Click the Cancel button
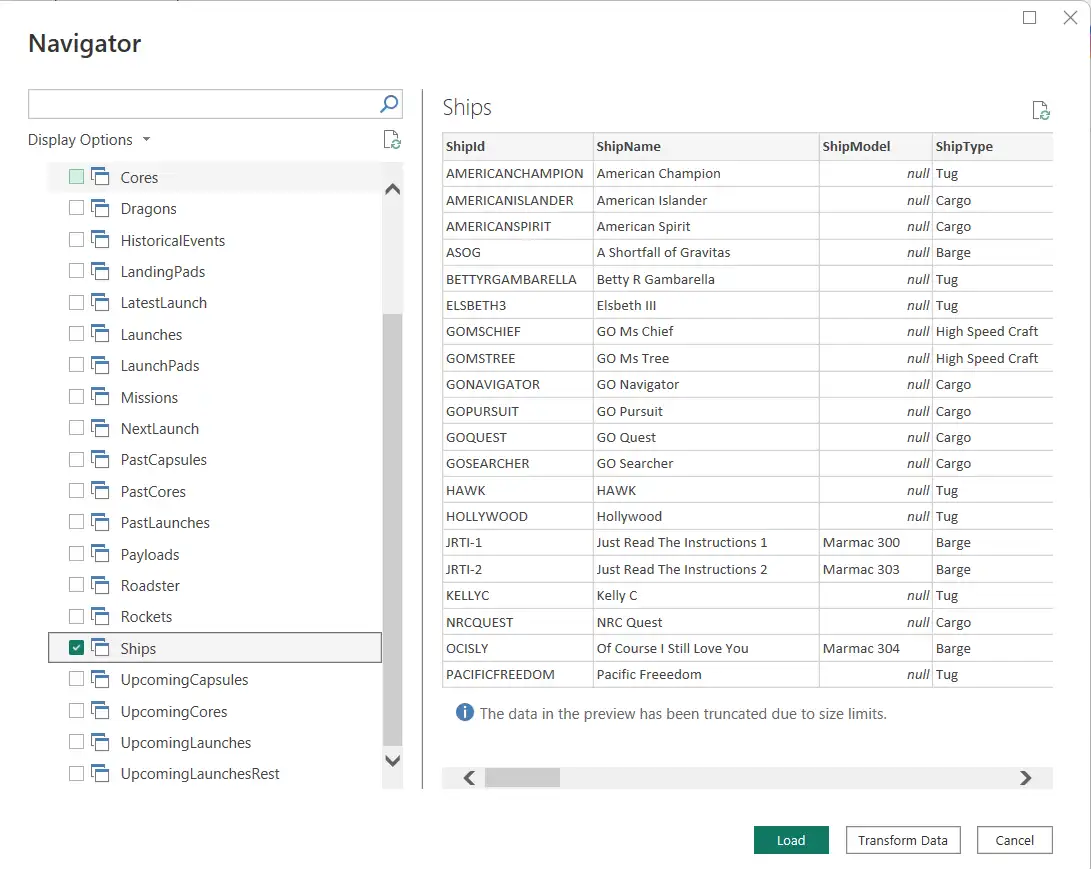The image size is (1091, 869). (x=1014, y=840)
